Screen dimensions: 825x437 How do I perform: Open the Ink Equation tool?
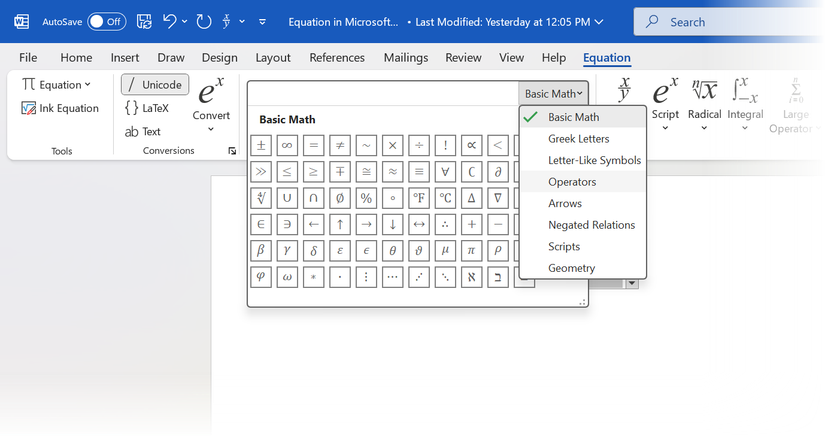(x=61, y=108)
